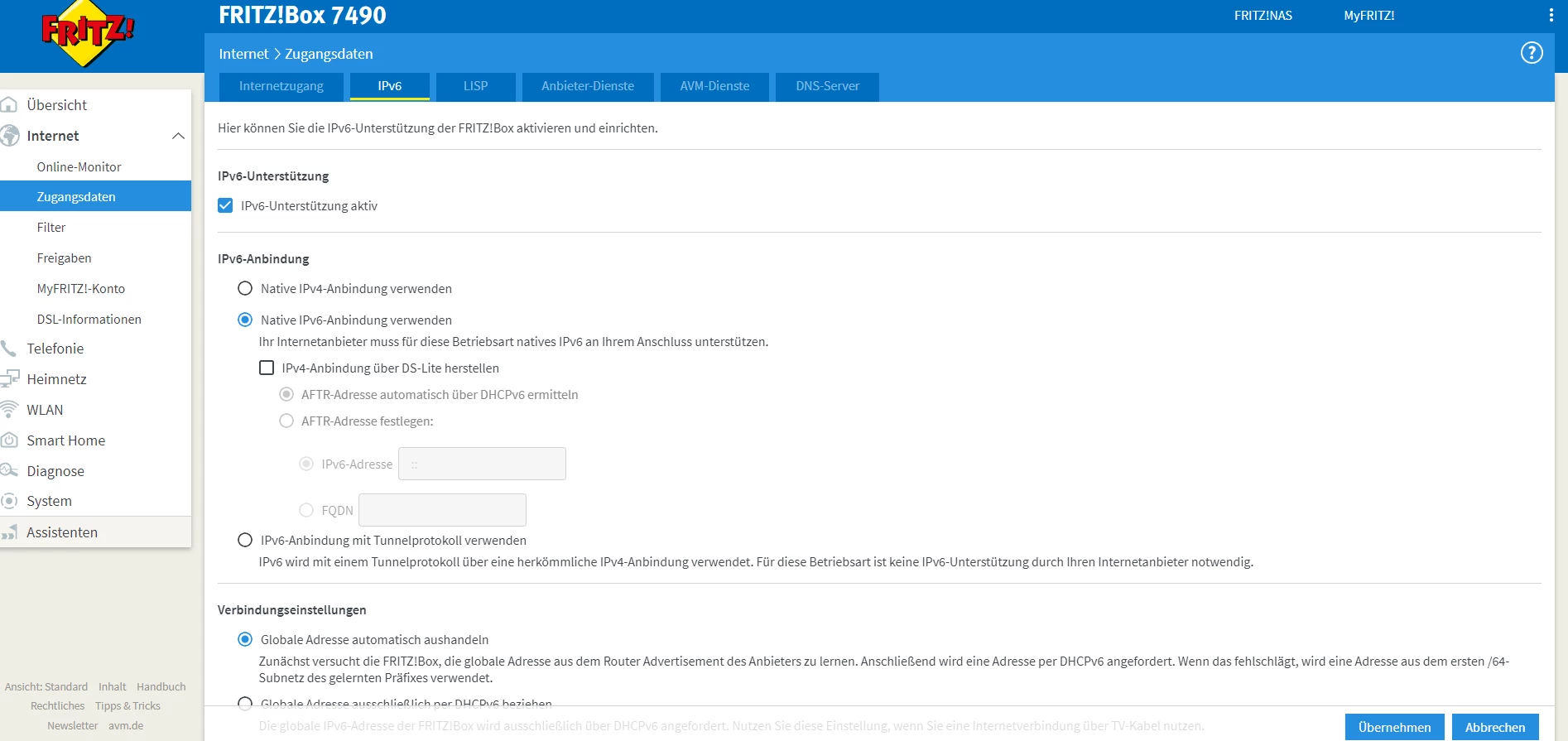1568x741 pixels.
Task: Click the Diagnose icon
Action: pos(9,470)
